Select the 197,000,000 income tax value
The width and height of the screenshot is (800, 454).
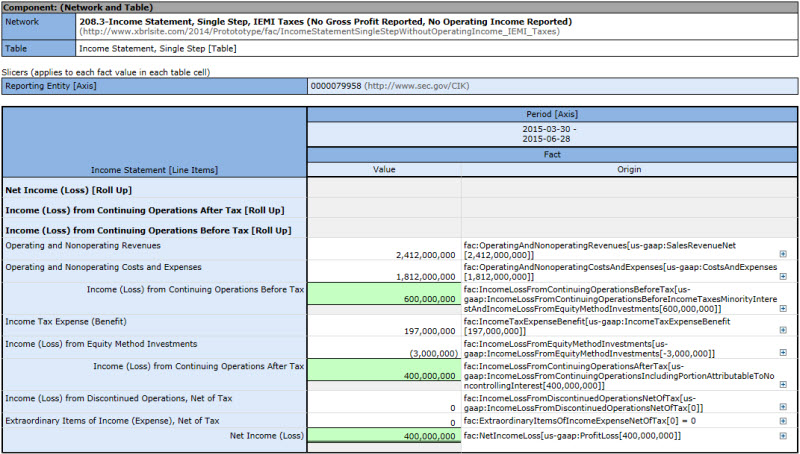pos(429,332)
